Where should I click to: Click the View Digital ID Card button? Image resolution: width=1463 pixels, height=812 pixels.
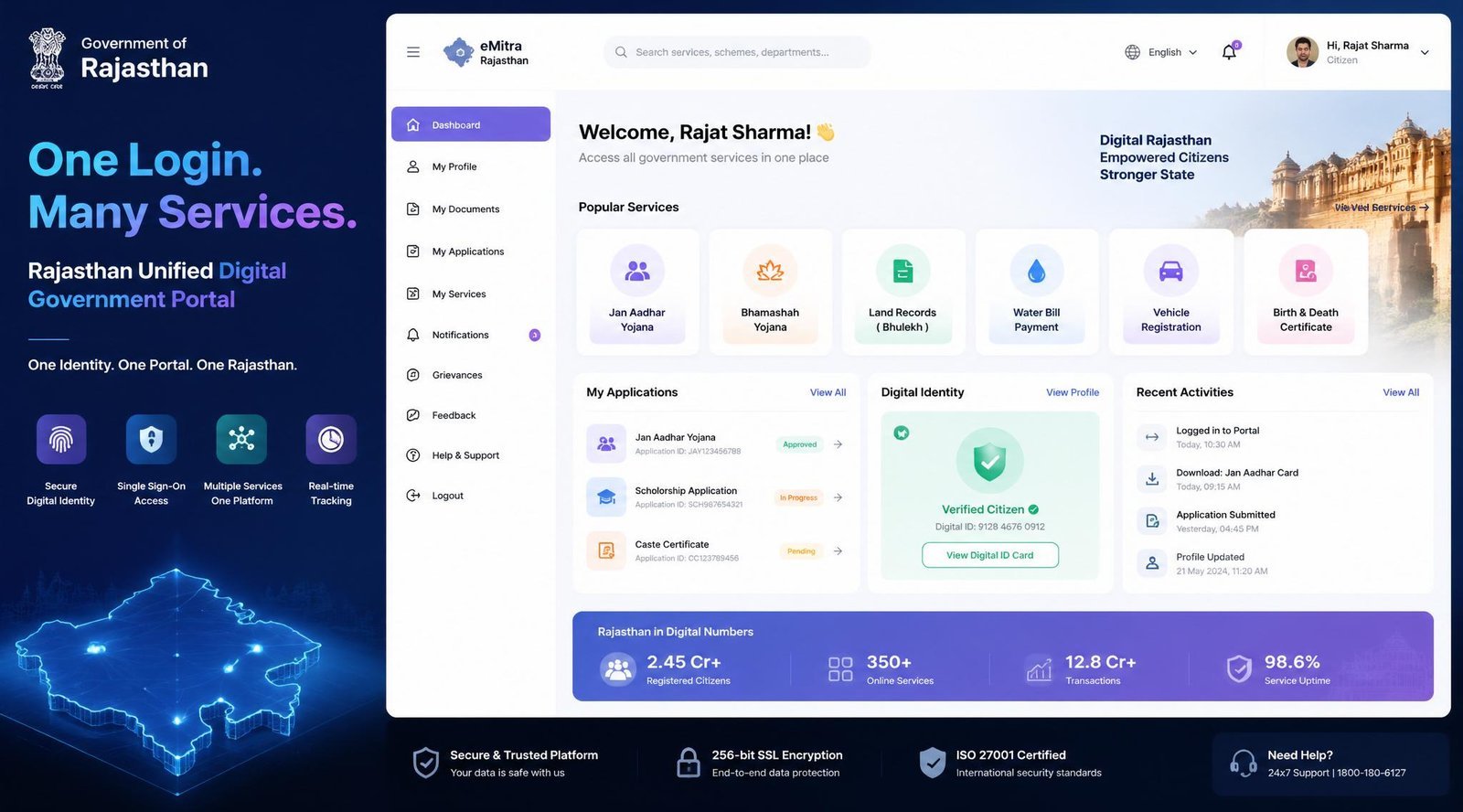(990, 555)
